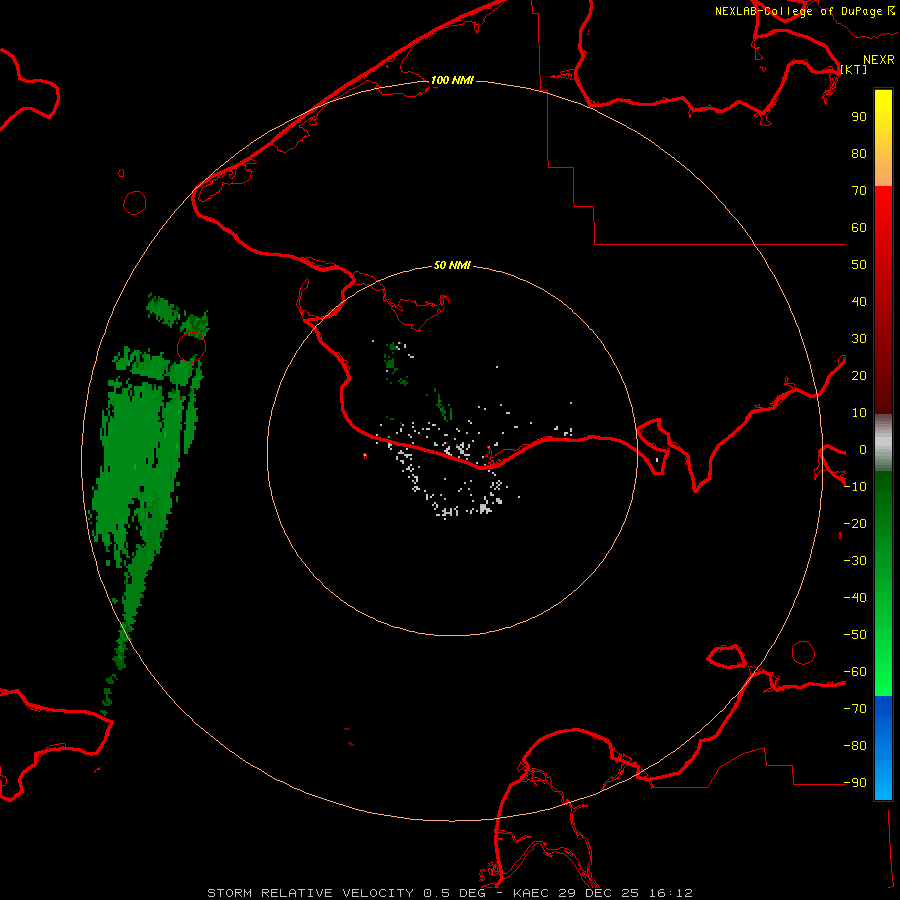Click the positive 50 value on velocity scale

859,265
